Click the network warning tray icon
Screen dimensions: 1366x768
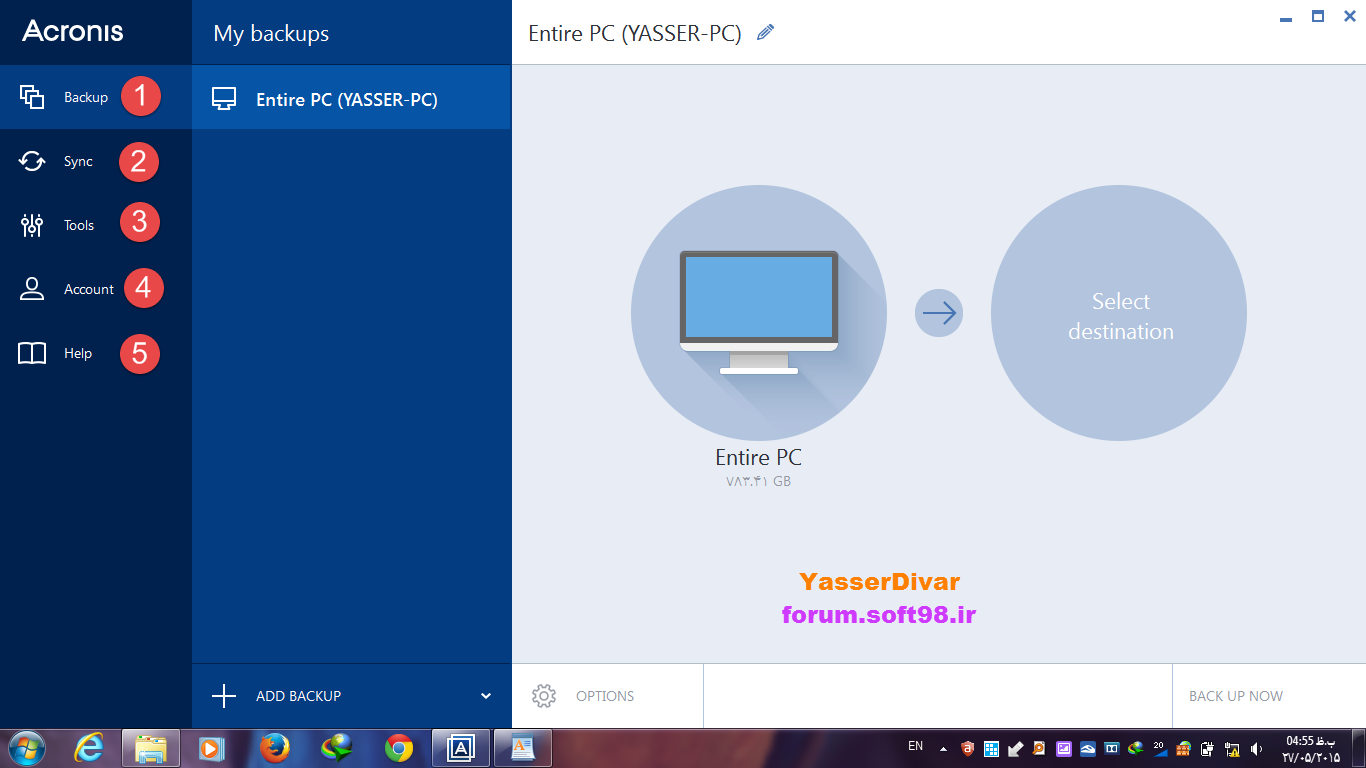click(x=1232, y=748)
